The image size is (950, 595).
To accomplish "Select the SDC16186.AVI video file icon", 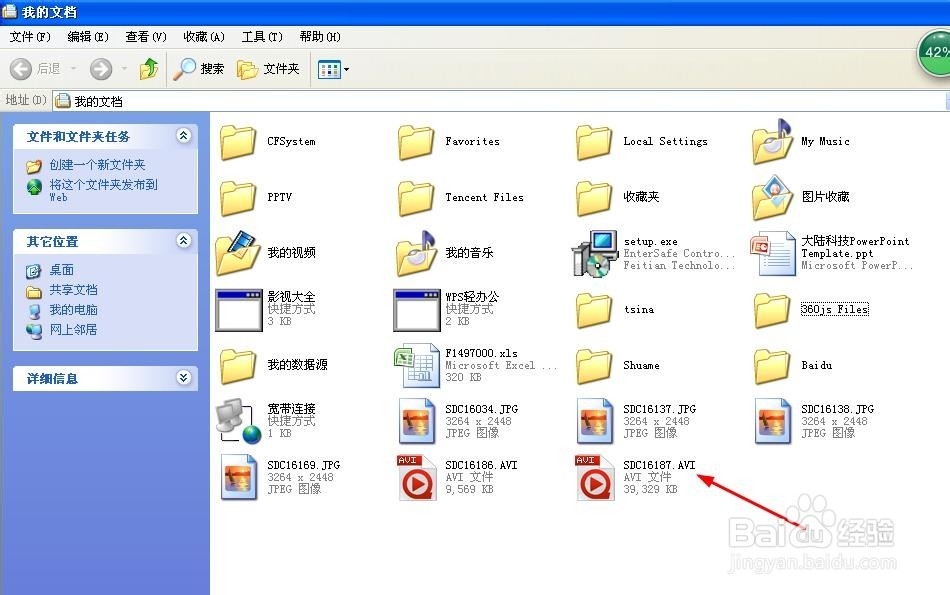I will click(417, 477).
